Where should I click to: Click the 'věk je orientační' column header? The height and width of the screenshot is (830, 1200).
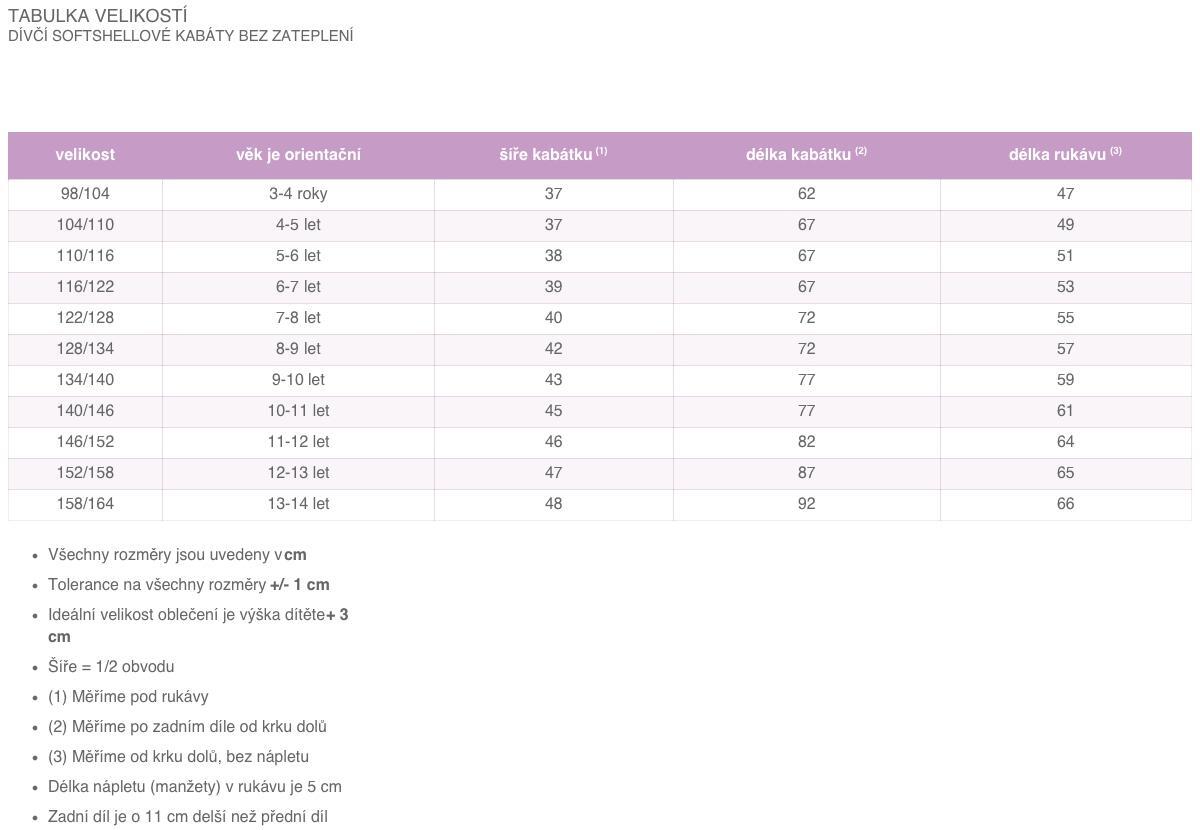298,155
